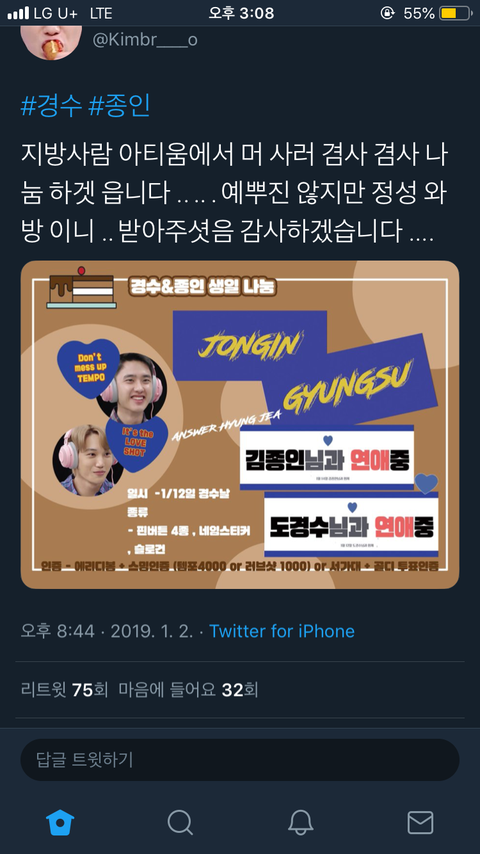
Task: Tap the author's profile avatar
Action: [51, 41]
